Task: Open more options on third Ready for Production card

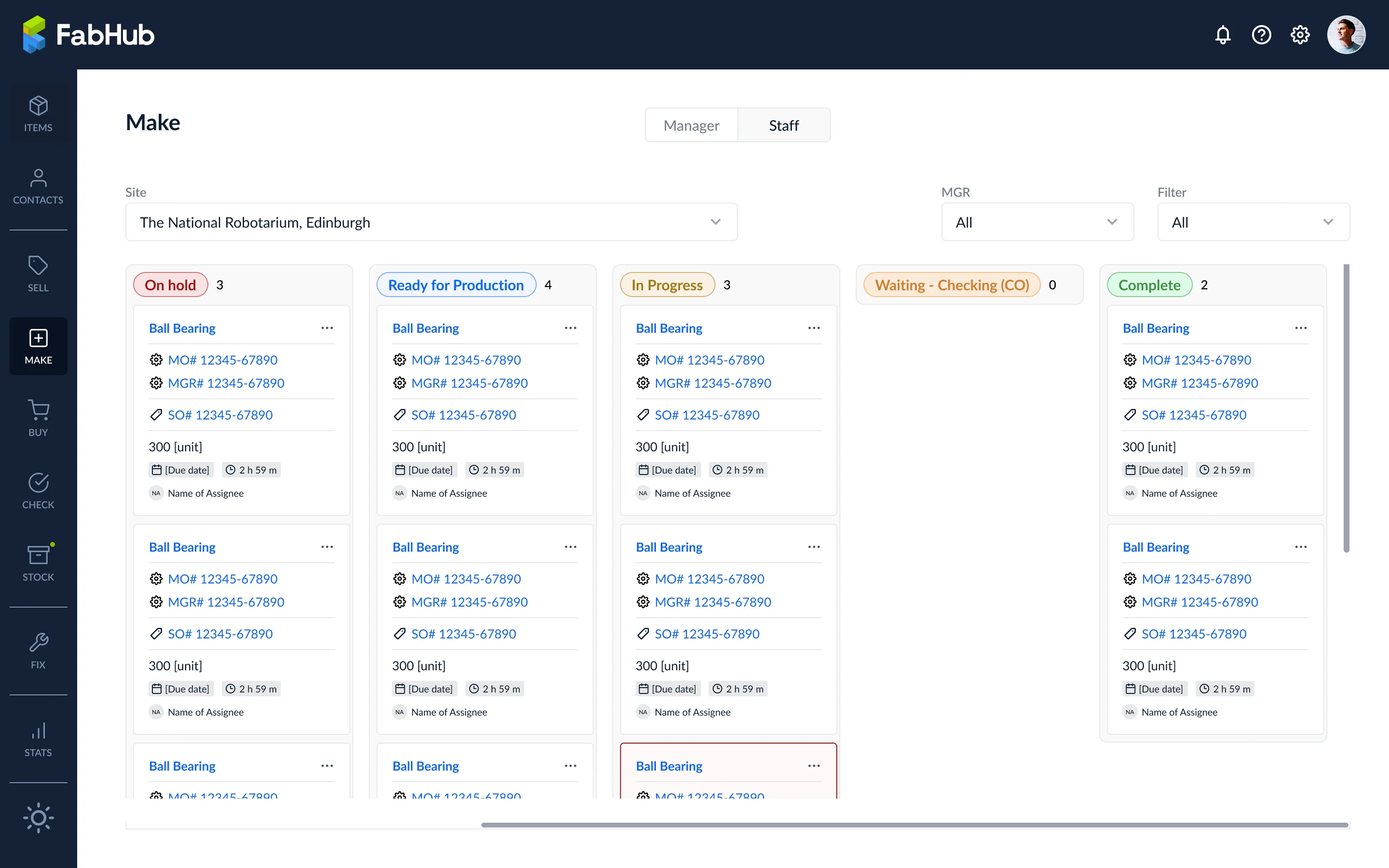Action: (571, 766)
